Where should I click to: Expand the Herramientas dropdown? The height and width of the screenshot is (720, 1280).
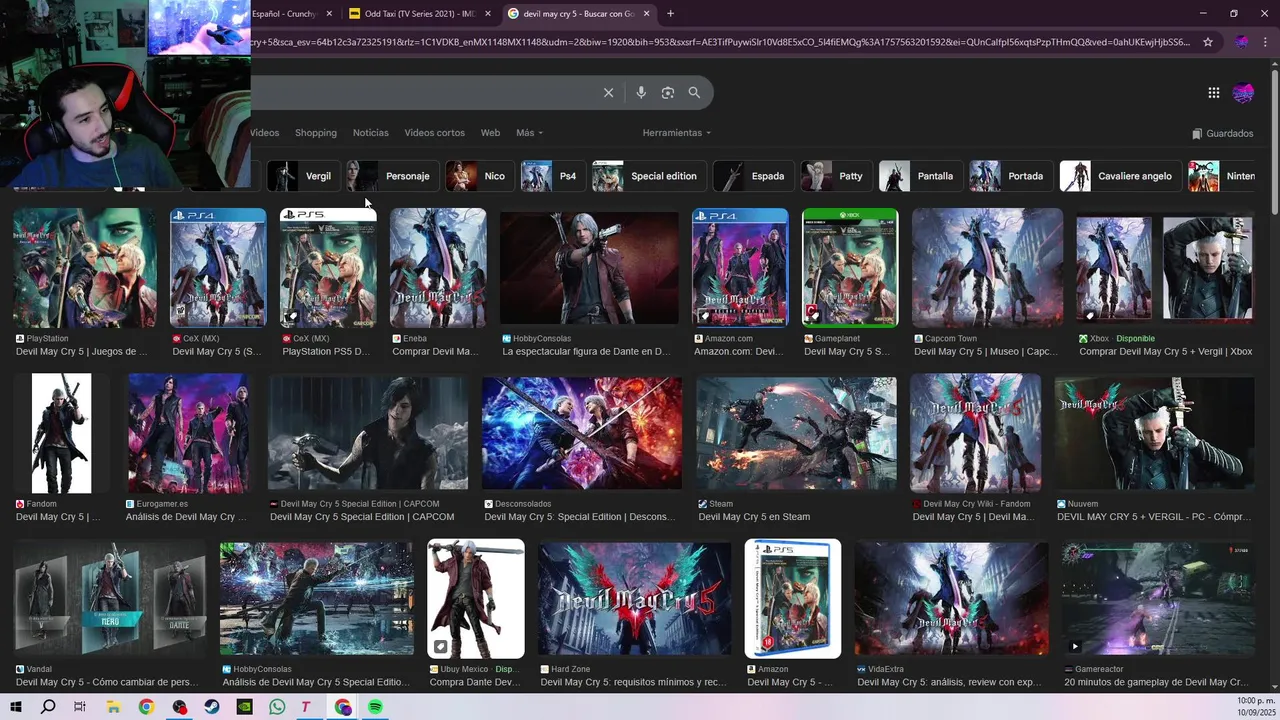[676, 133]
